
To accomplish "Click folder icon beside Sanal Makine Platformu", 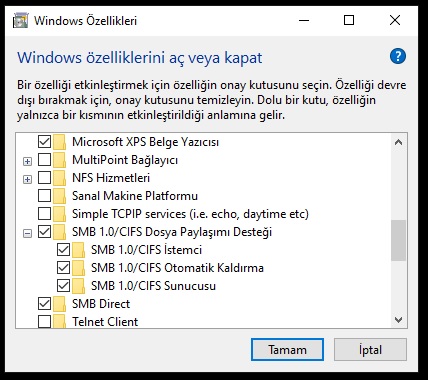I will click(59, 196).
